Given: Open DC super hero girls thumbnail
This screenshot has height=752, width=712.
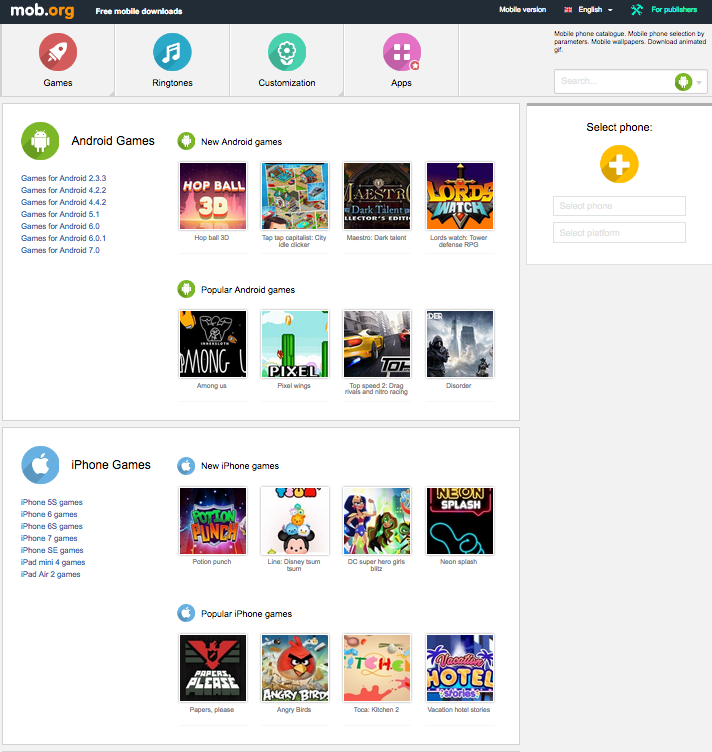Looking at the screenshot, I should point(377,521).
